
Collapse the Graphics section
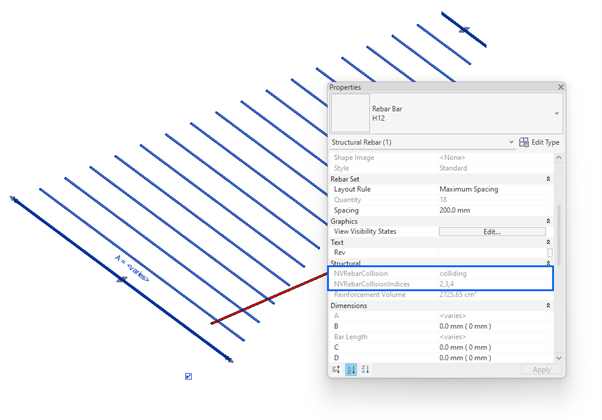pyautogui.click(x=547, y=221)
